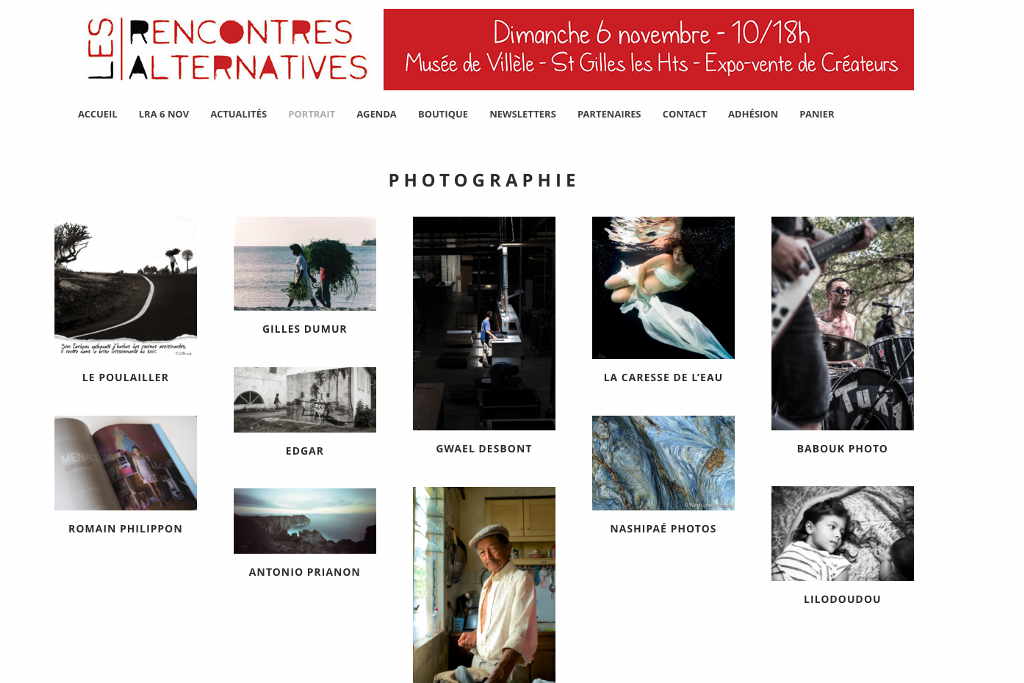The height and width of the screenshot is (683, 1024).
Task: Click the Gwael Desbont name link
Action: (484, 449)
